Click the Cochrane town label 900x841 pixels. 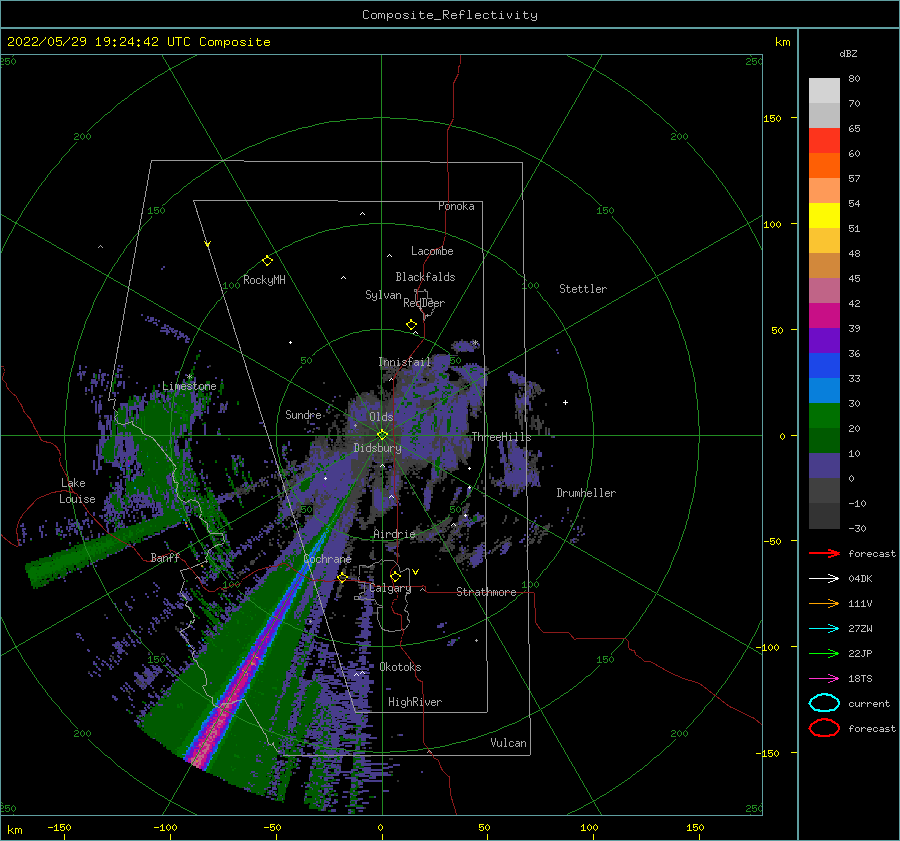point(327,559)
